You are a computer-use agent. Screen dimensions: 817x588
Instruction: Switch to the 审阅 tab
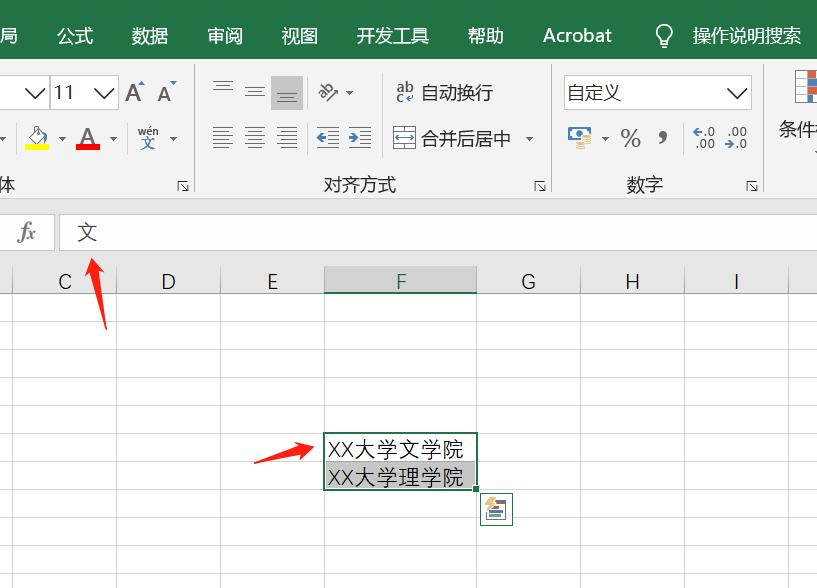pyautogui.click(x=225, y=36)
